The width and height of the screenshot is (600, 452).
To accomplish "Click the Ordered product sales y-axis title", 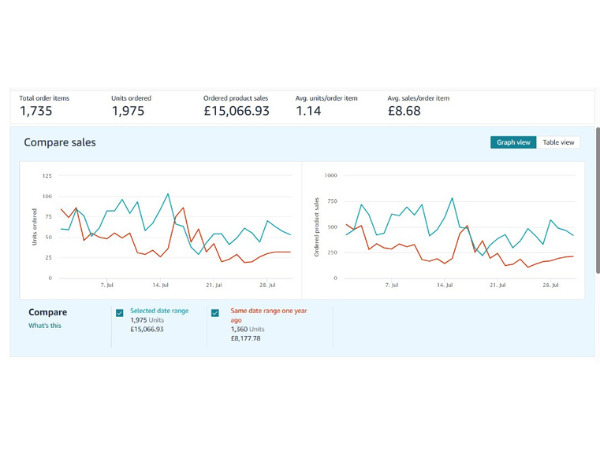I will tap(317, 227).
